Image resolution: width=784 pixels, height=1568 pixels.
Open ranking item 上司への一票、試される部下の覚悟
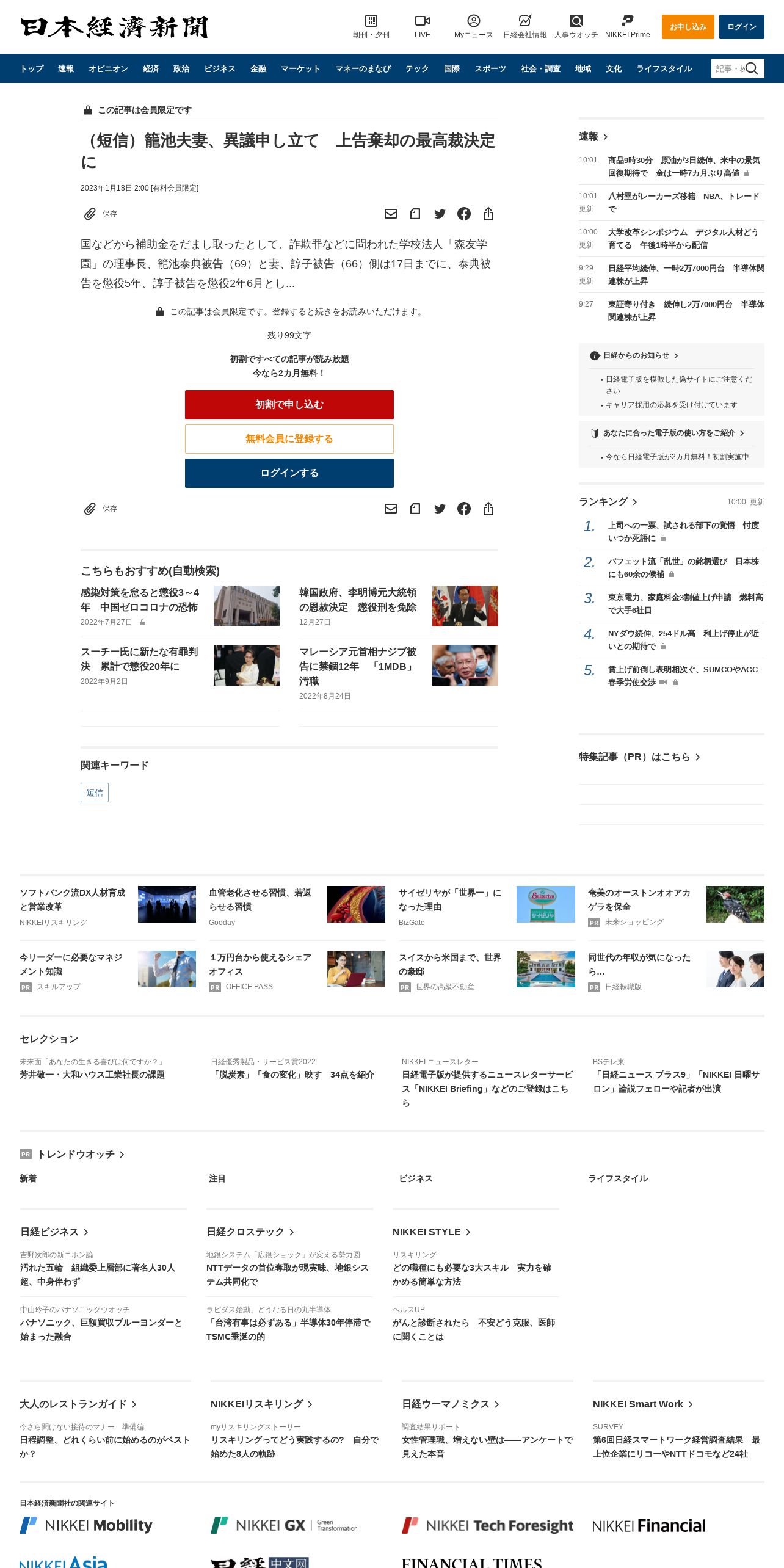coord(683,531)
